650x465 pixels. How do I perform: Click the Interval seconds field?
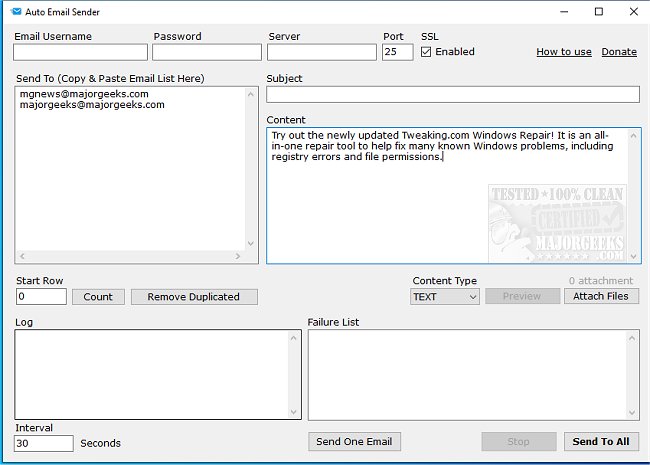click(x=44, y=443)
